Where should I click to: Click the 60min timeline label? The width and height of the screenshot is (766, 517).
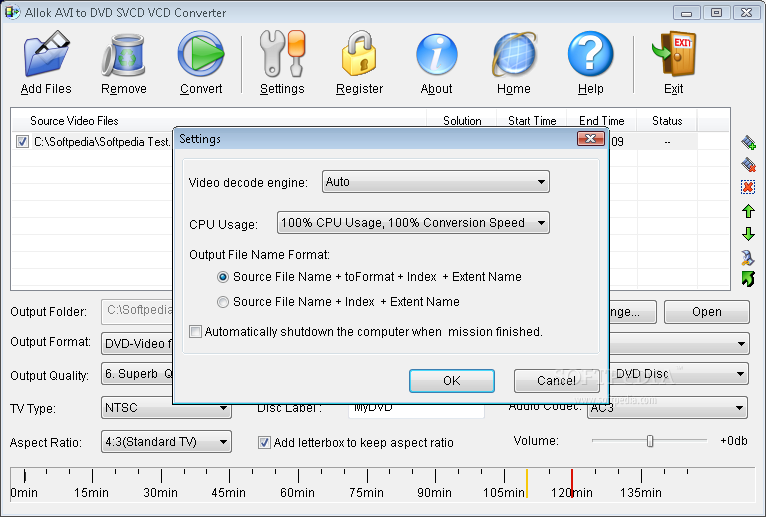pos(297,493)
